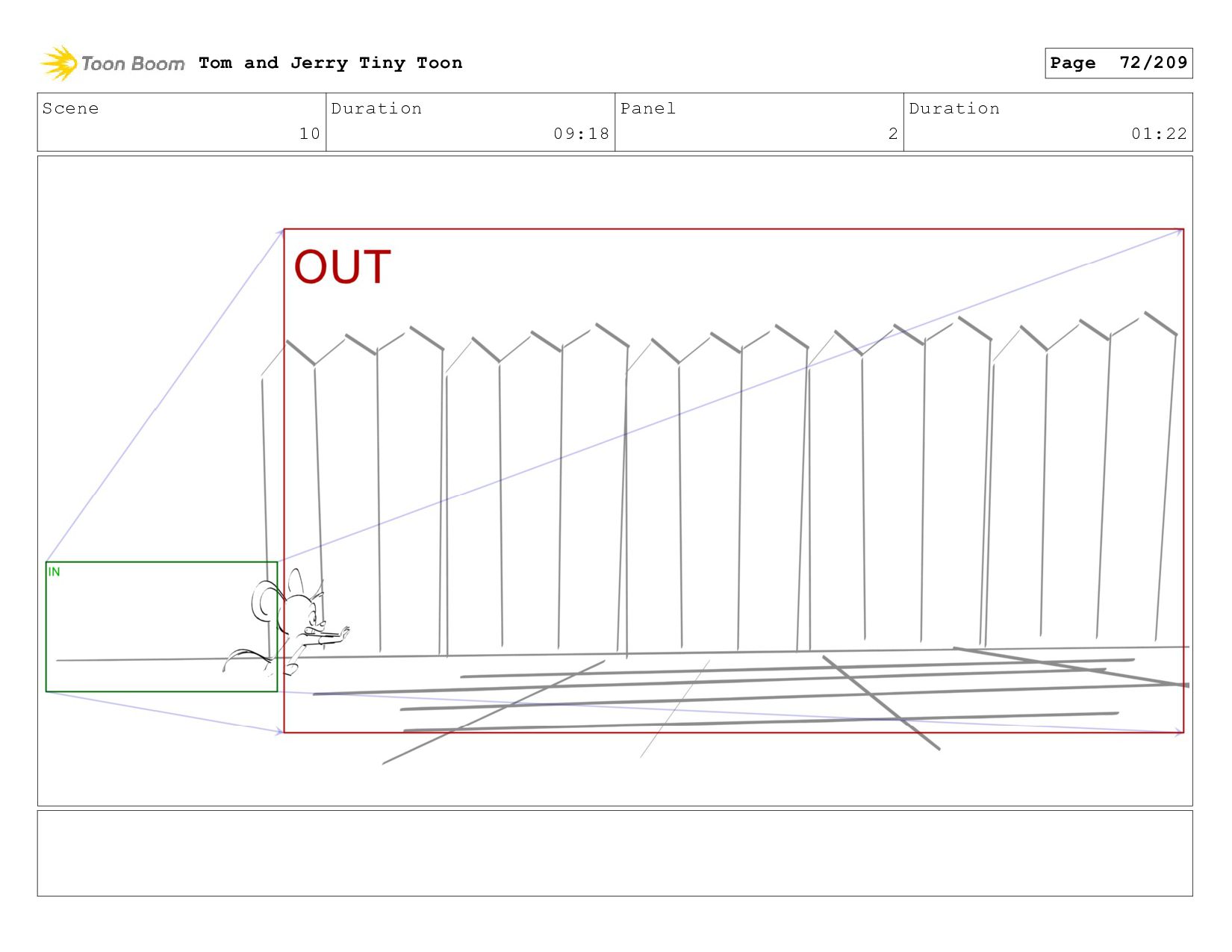Screen dimensions: 1232x952
Task: Click the red 'OUT' camera label
Action: click(343, 267)
